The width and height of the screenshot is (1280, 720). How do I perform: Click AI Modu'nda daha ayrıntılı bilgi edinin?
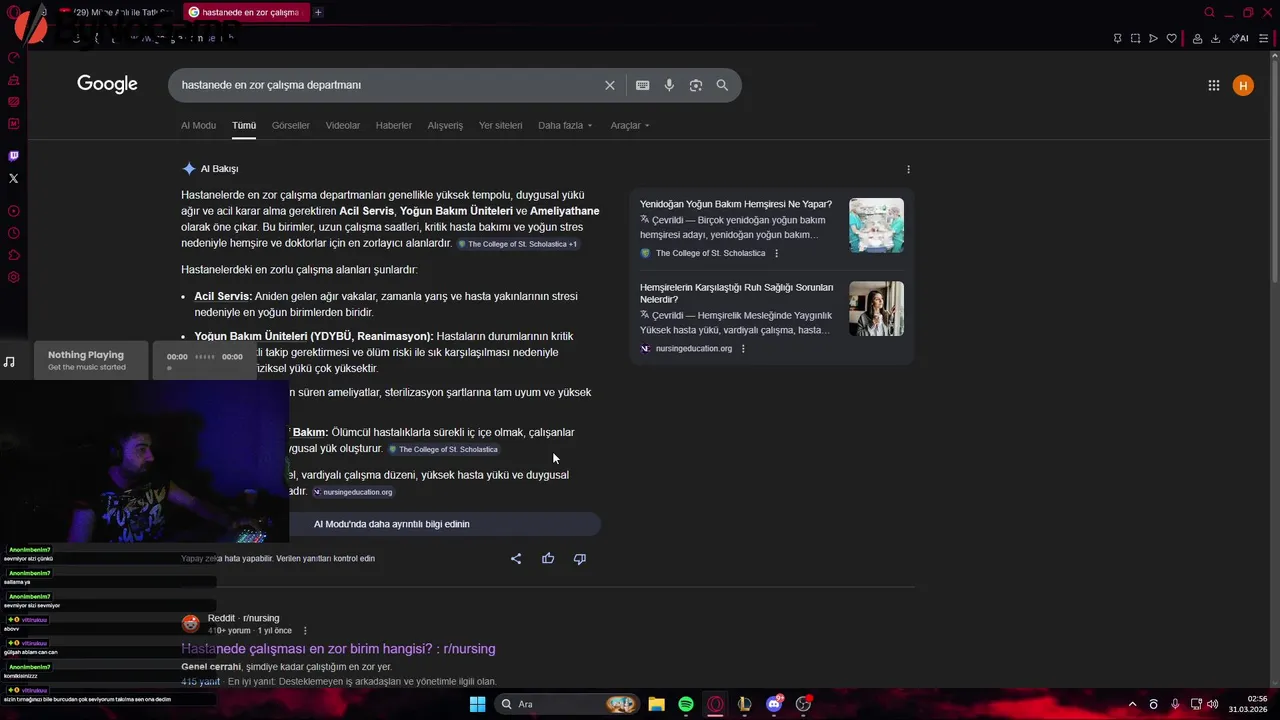(391, 524)
